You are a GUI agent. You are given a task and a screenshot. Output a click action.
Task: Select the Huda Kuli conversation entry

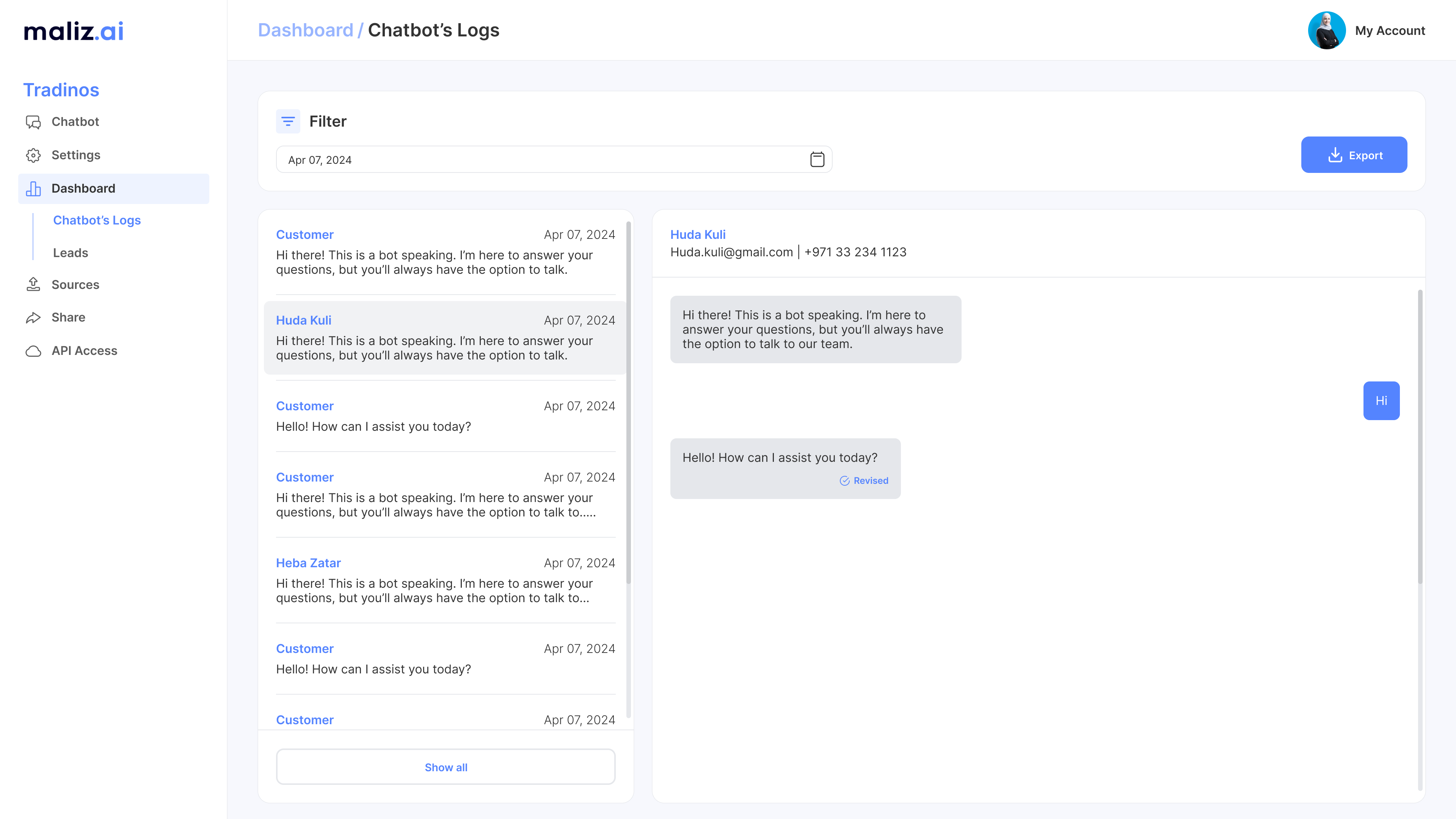445,337
